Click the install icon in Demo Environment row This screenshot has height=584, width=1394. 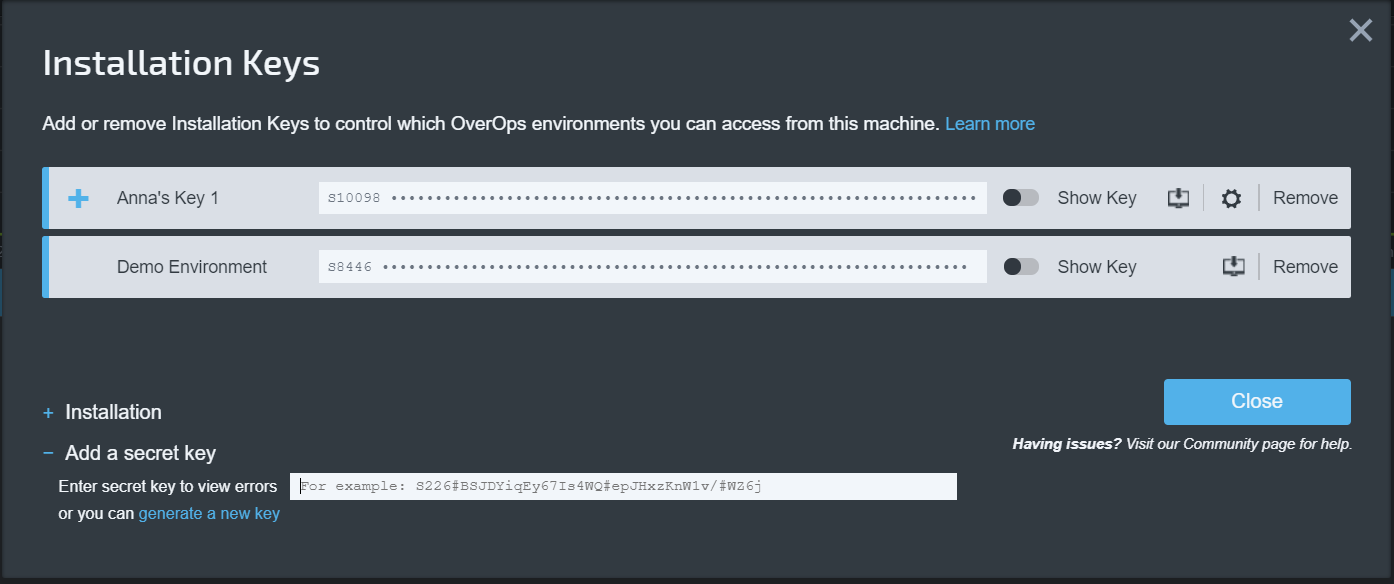(1233, 266)
